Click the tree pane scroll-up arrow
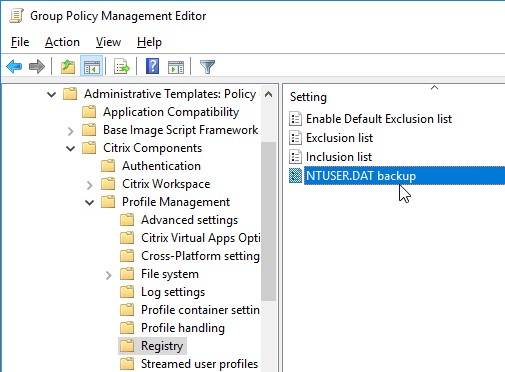 (269, 94)
